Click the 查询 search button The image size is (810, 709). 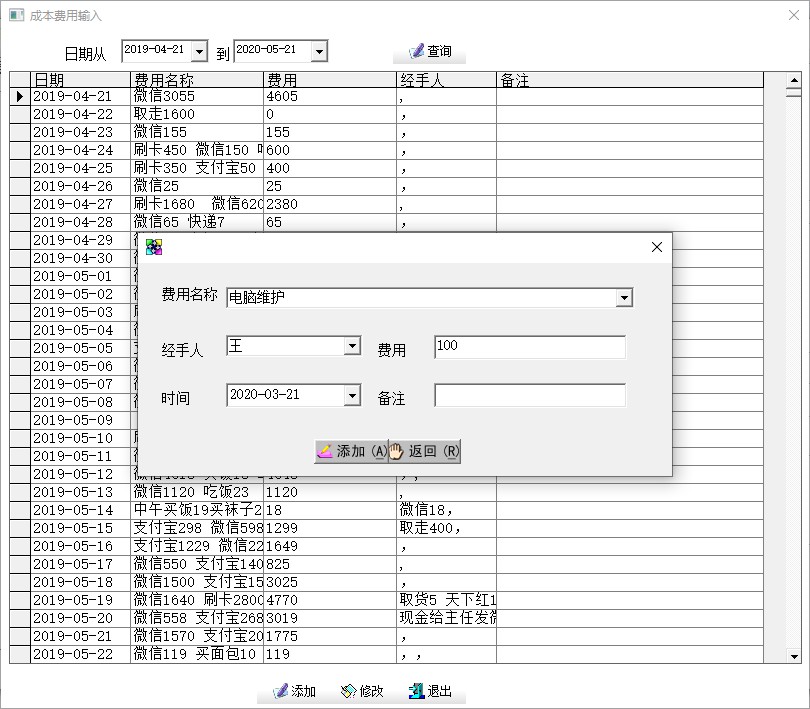pyautogui.click(x=429, y=51)
